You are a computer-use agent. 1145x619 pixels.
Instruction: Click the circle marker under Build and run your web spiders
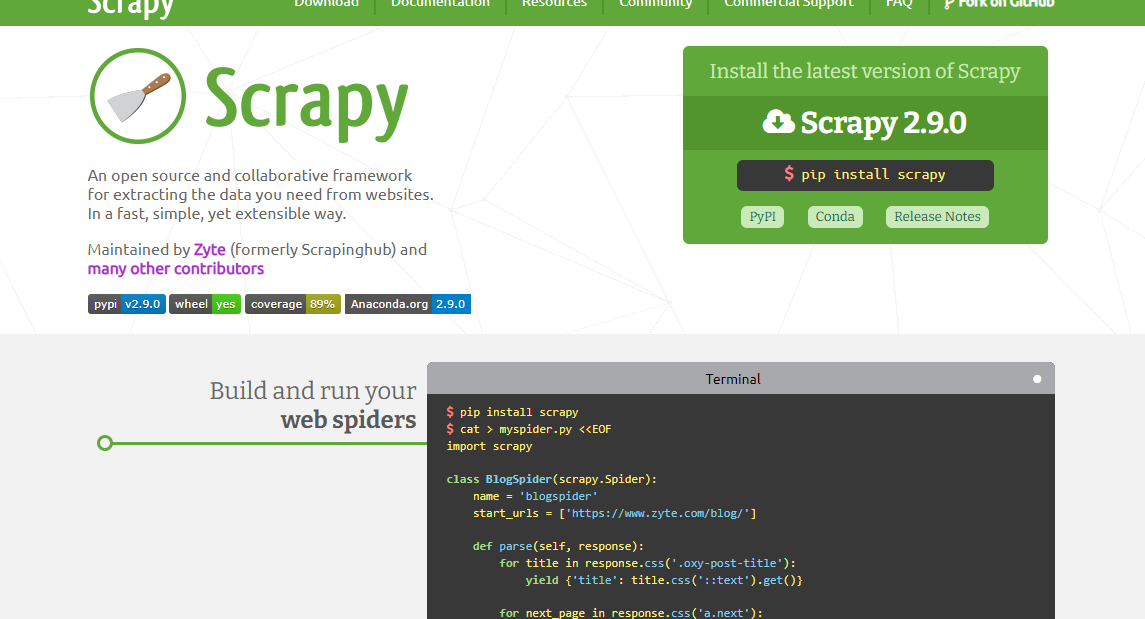105,443
